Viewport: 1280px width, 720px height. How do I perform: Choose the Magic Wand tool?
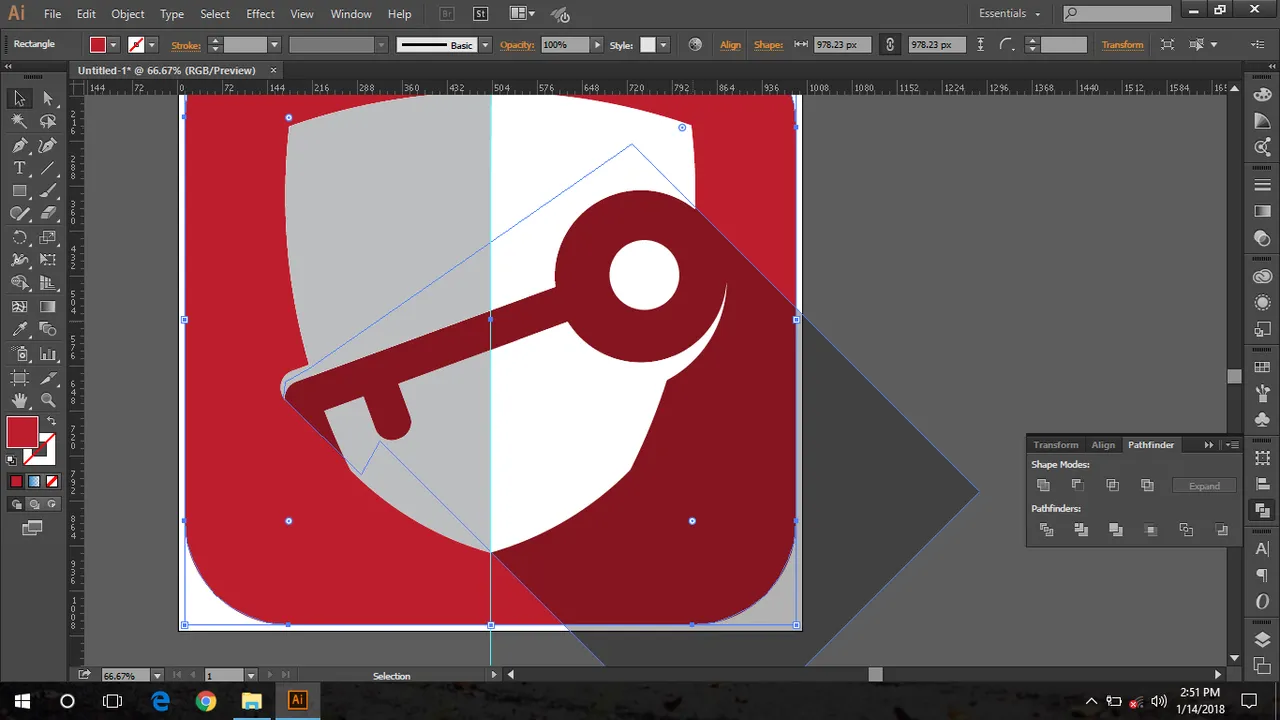point(19,121)
